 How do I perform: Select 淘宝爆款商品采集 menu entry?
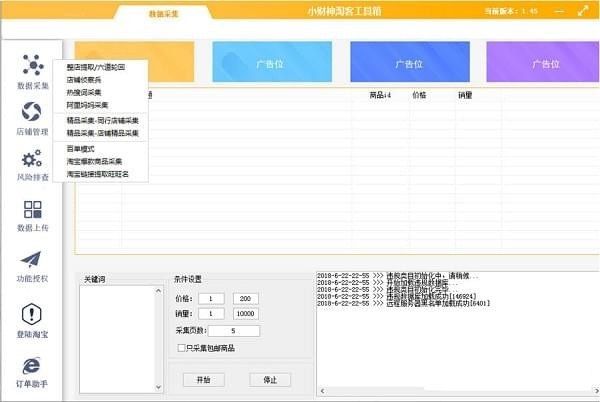click(94, 161)
